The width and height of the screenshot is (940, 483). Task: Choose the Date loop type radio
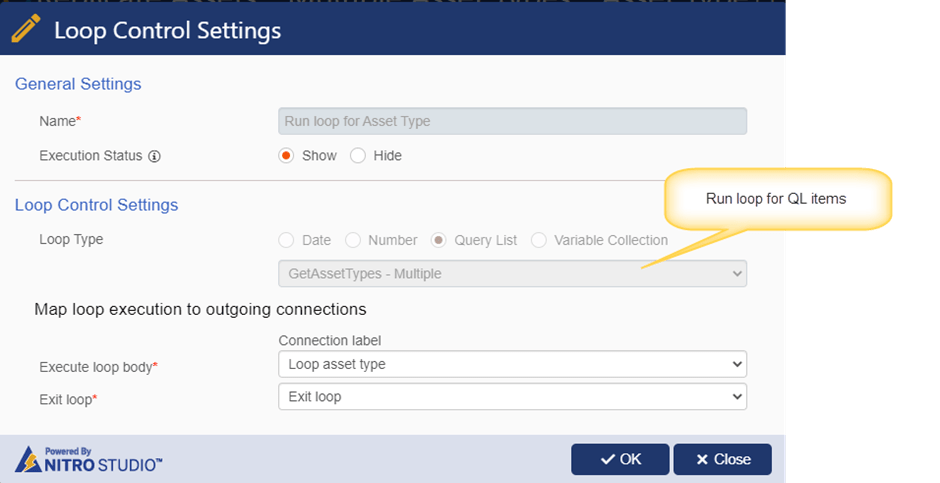pyautogui.click(x=286, y=240)
